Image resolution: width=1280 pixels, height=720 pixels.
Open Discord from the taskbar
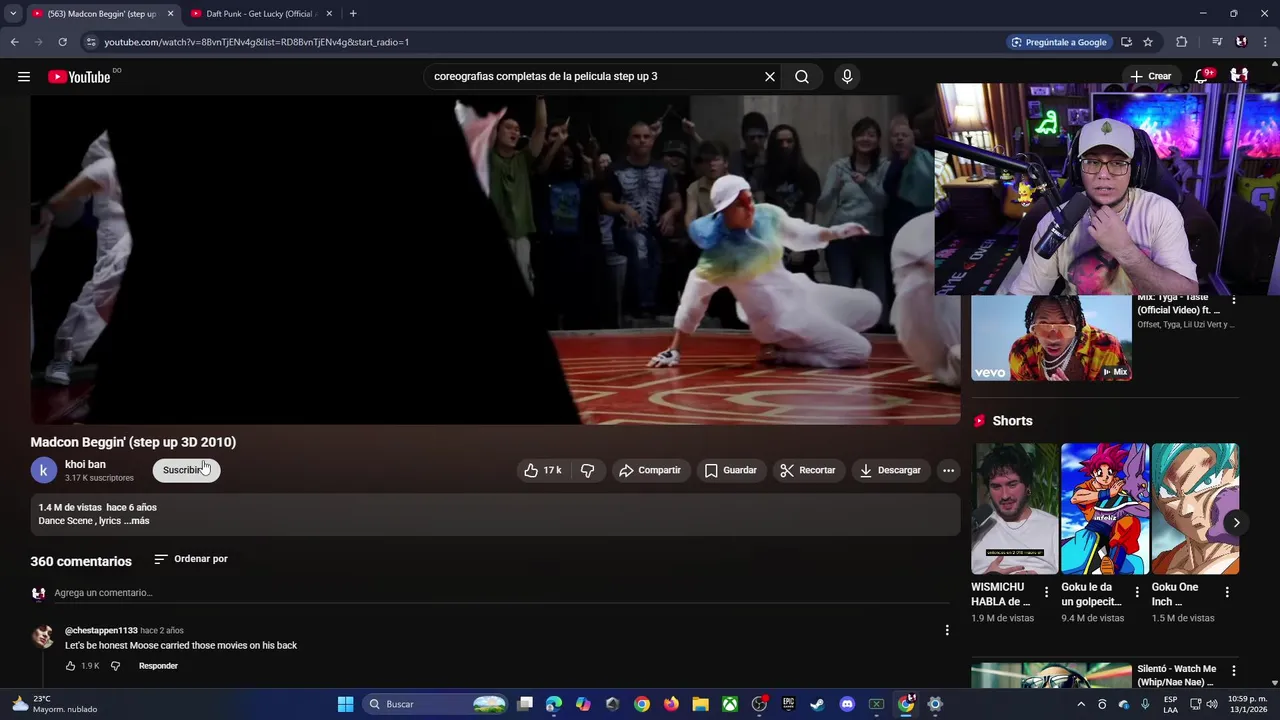(x=847, y=704)
